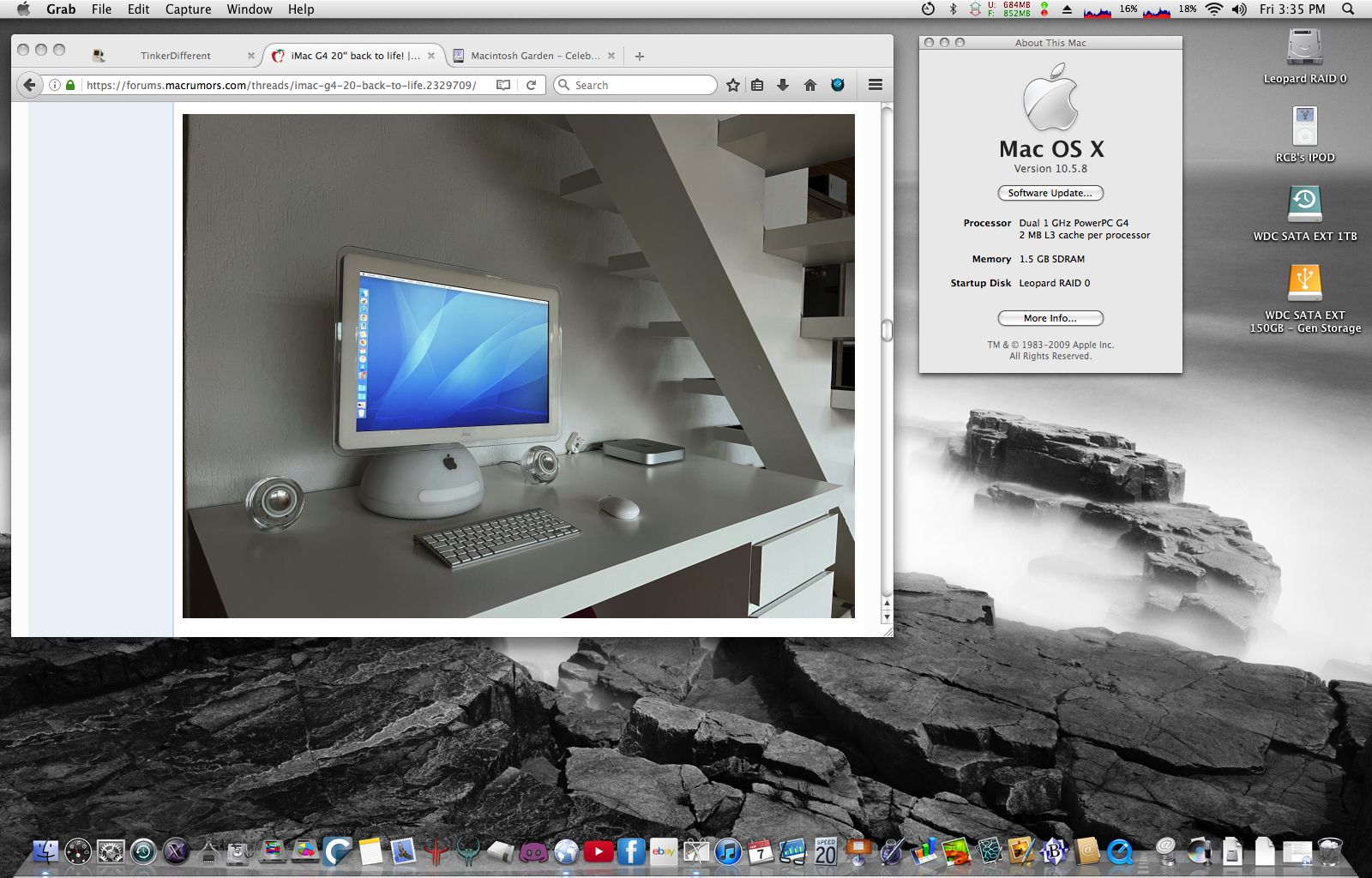
Task: Launch Mail from the Dock
Action: 403,851
